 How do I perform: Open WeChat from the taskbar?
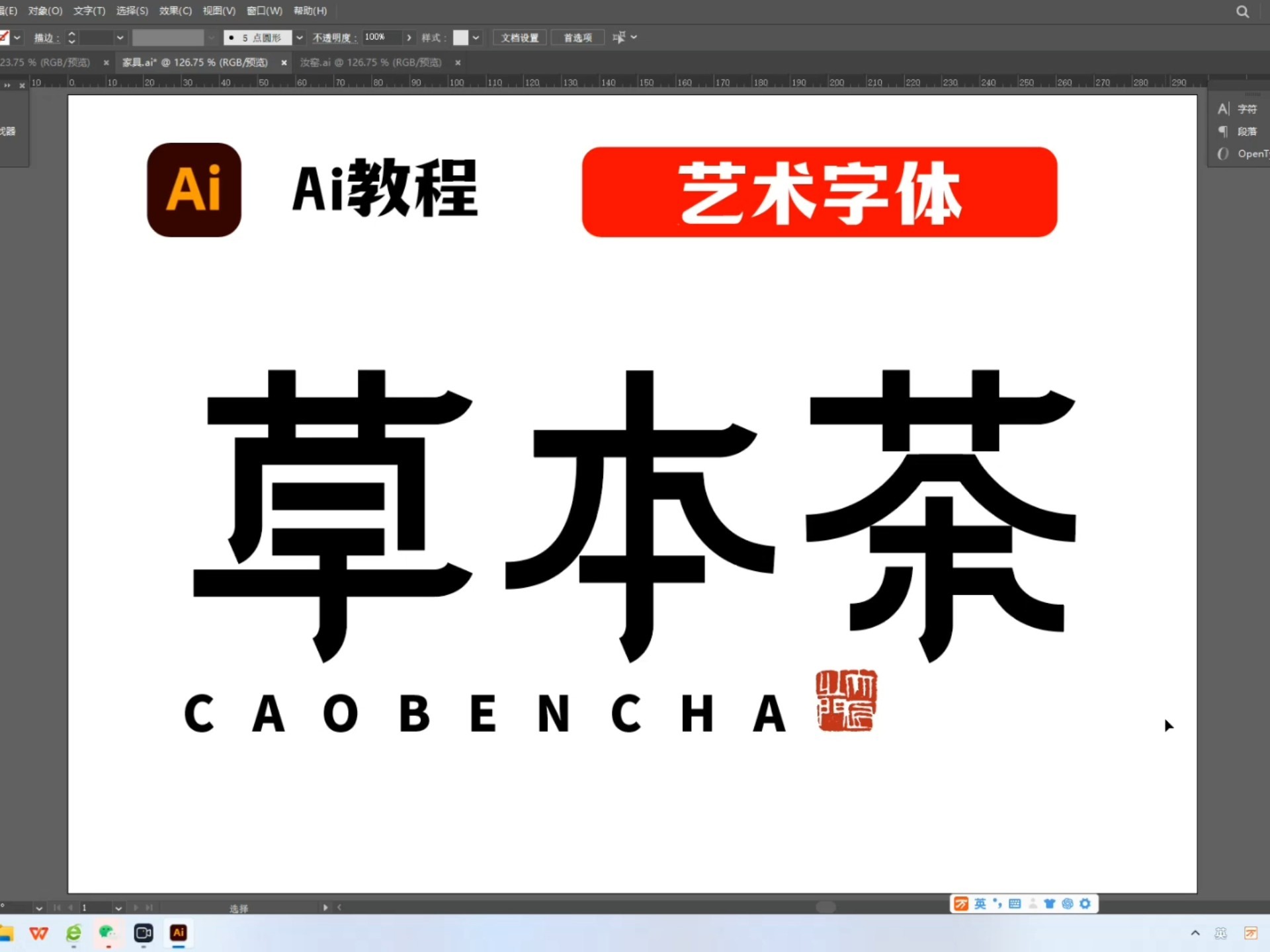(107, 933)
